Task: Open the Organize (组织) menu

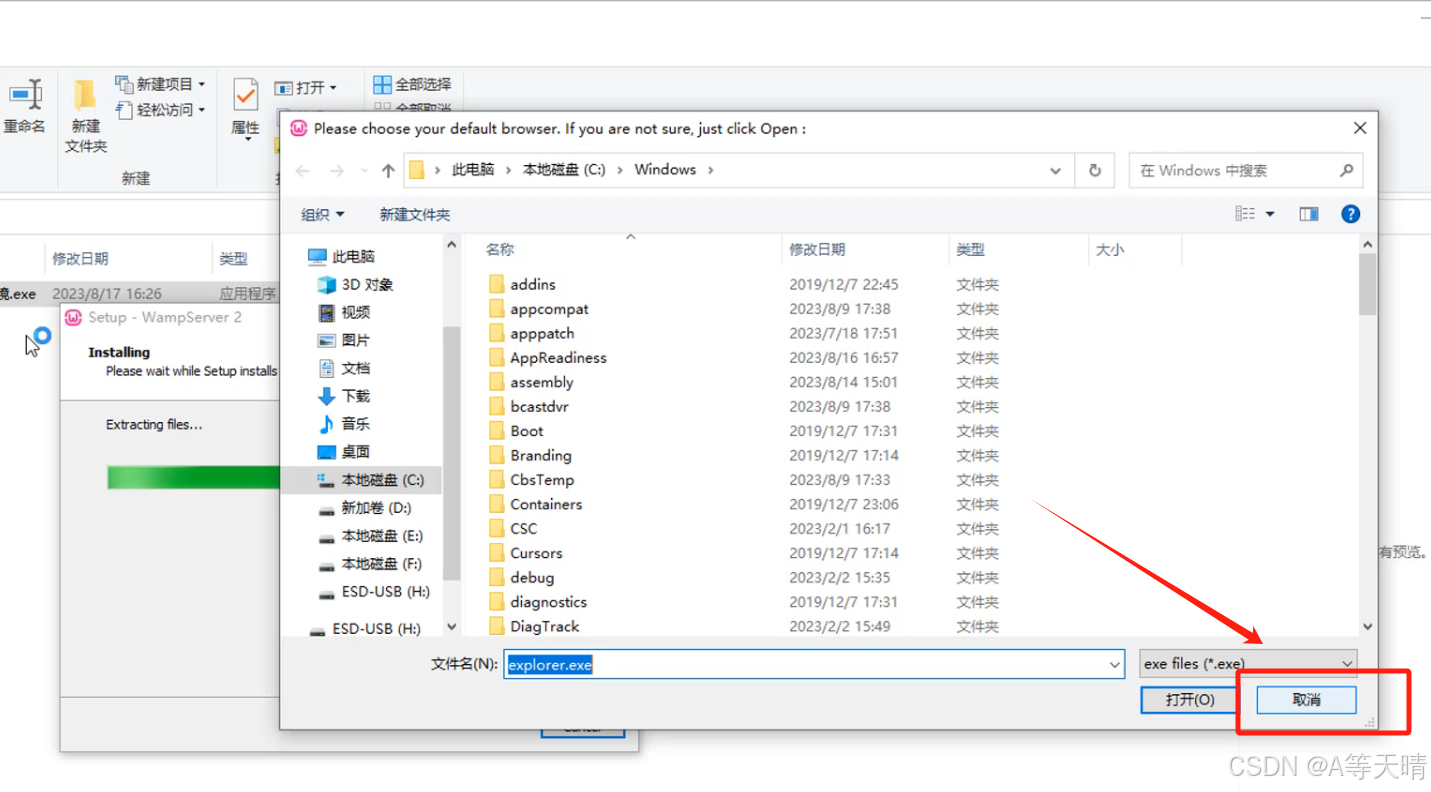Action: click(322, 214)
